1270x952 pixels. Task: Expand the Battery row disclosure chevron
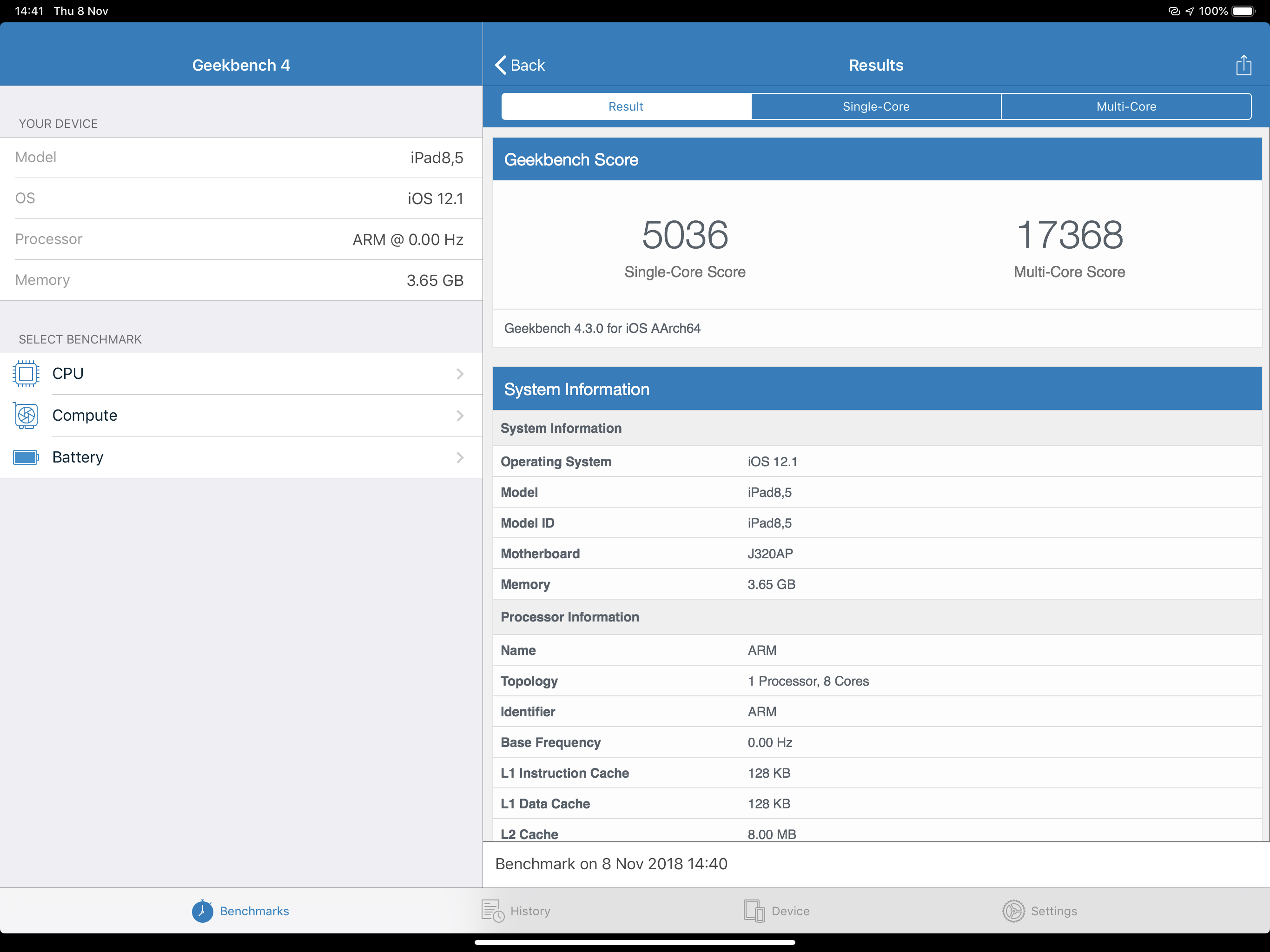[x=460, y=457]
